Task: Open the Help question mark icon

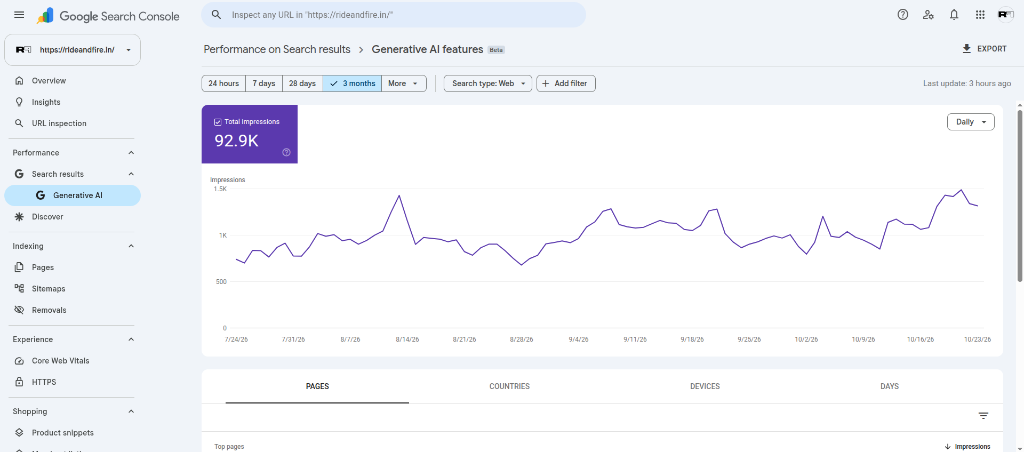Action: (903, 14)
